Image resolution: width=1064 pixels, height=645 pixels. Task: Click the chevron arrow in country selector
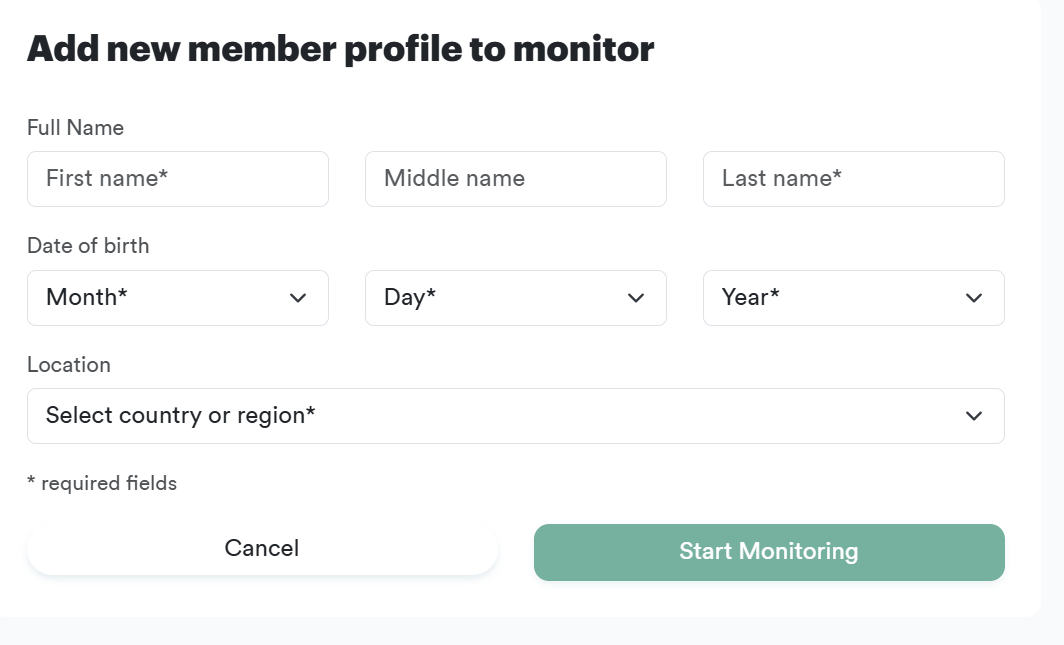[x=974, y=416]
